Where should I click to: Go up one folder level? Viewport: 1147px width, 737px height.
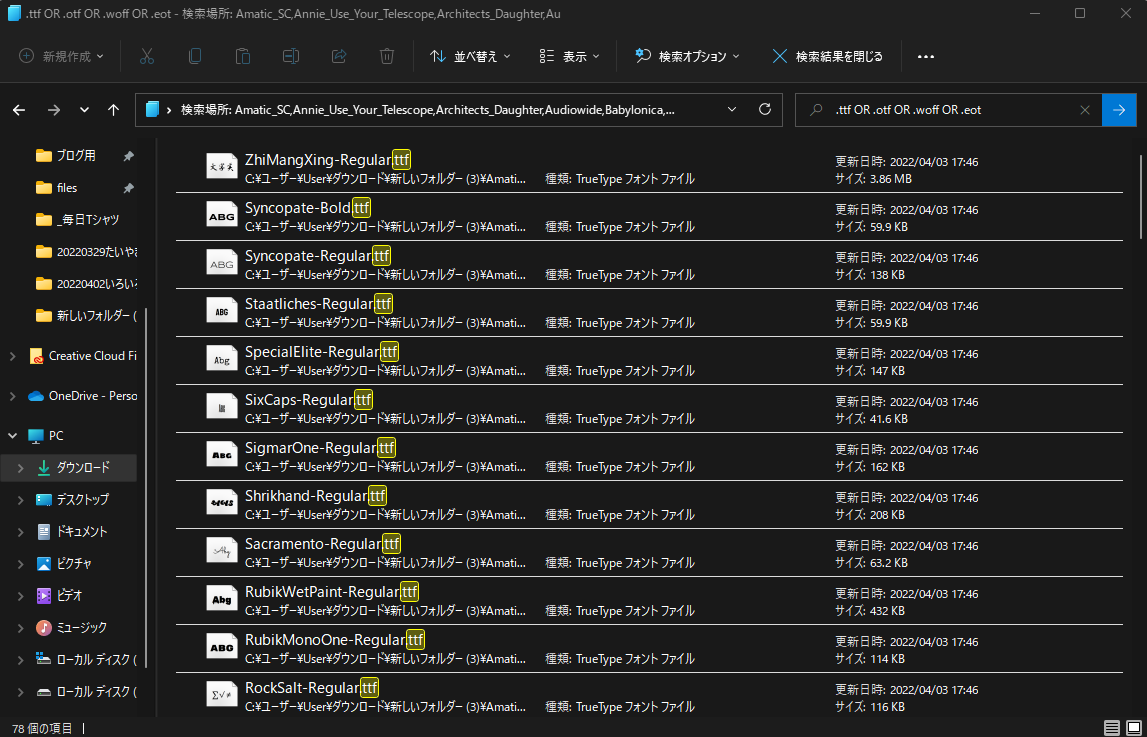[x=114, y=110]
